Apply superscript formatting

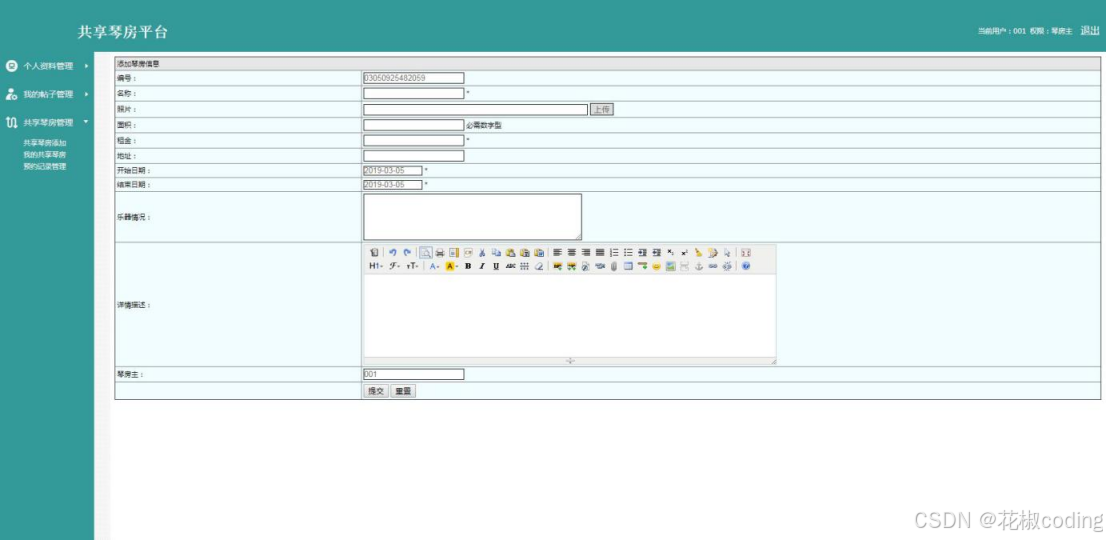[x=684, y=253]
